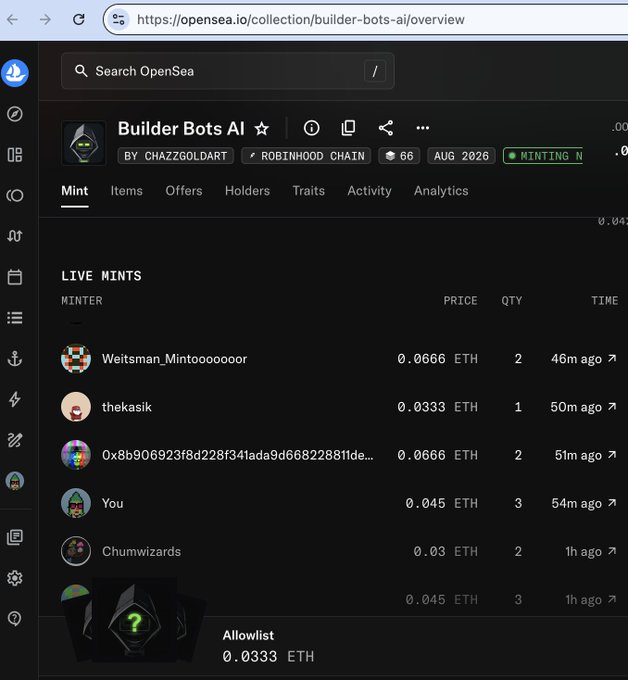Click the OpenSea logo in sidebar
Viewport: 628px width, 680px height.
tap(15, 73)
